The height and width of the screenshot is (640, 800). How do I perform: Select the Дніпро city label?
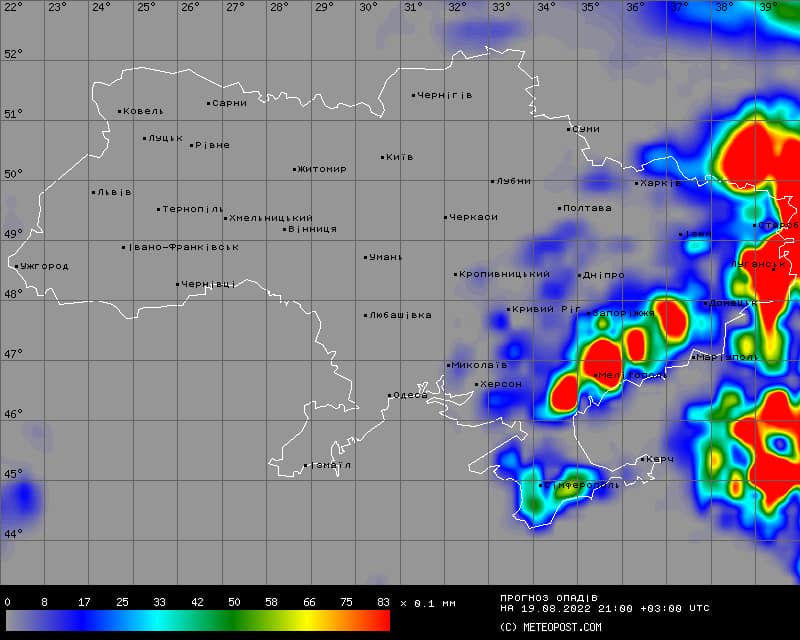(x=604, y=275)
